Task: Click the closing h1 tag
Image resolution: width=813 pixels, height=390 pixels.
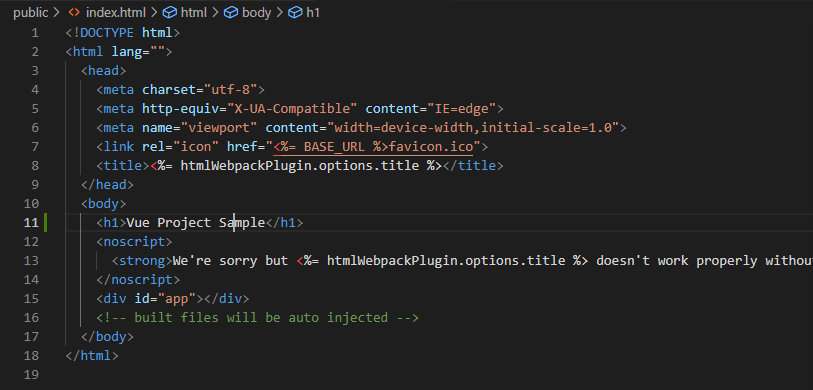Action: click(284, 222)
